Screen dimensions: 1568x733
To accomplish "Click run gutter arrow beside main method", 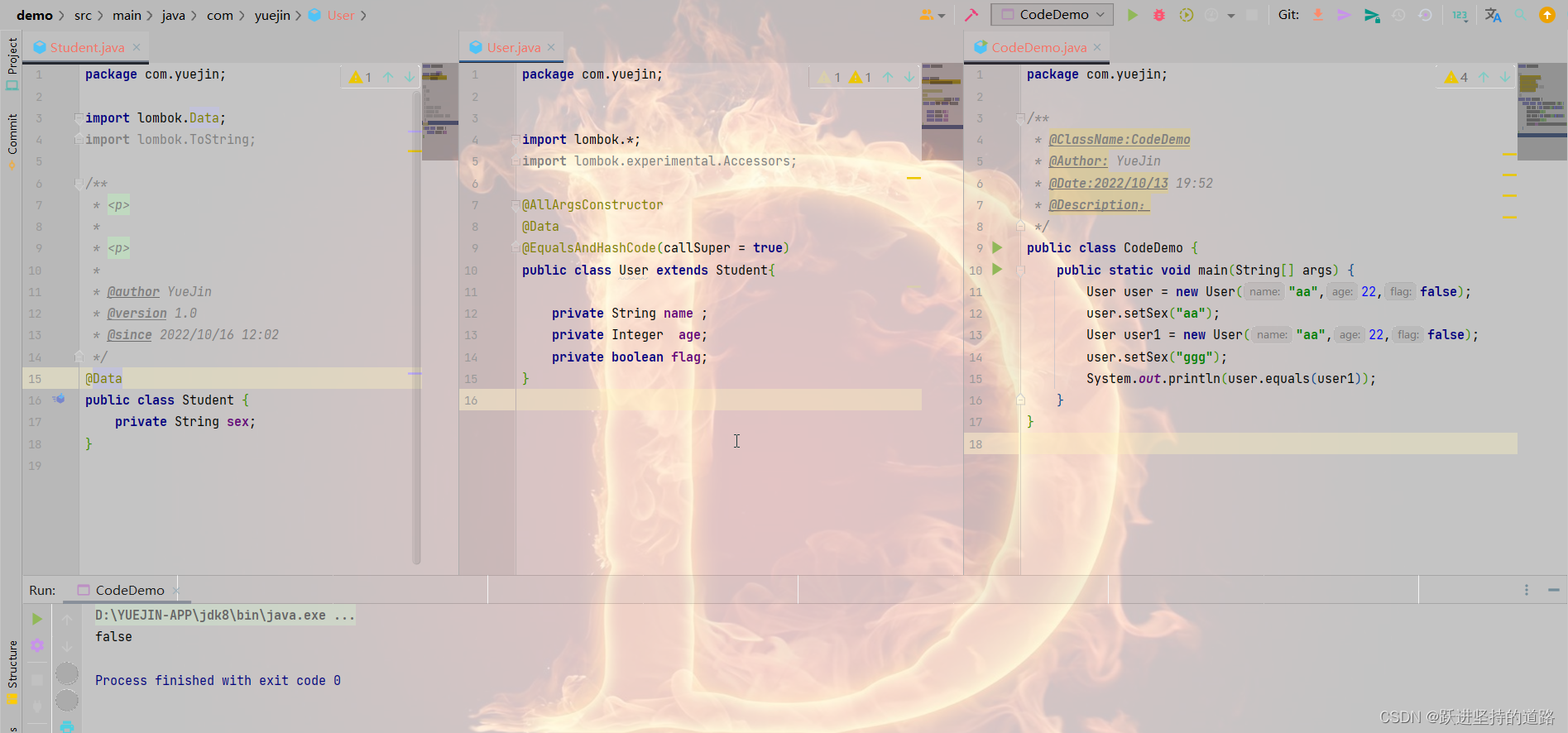I will [997, 269].
